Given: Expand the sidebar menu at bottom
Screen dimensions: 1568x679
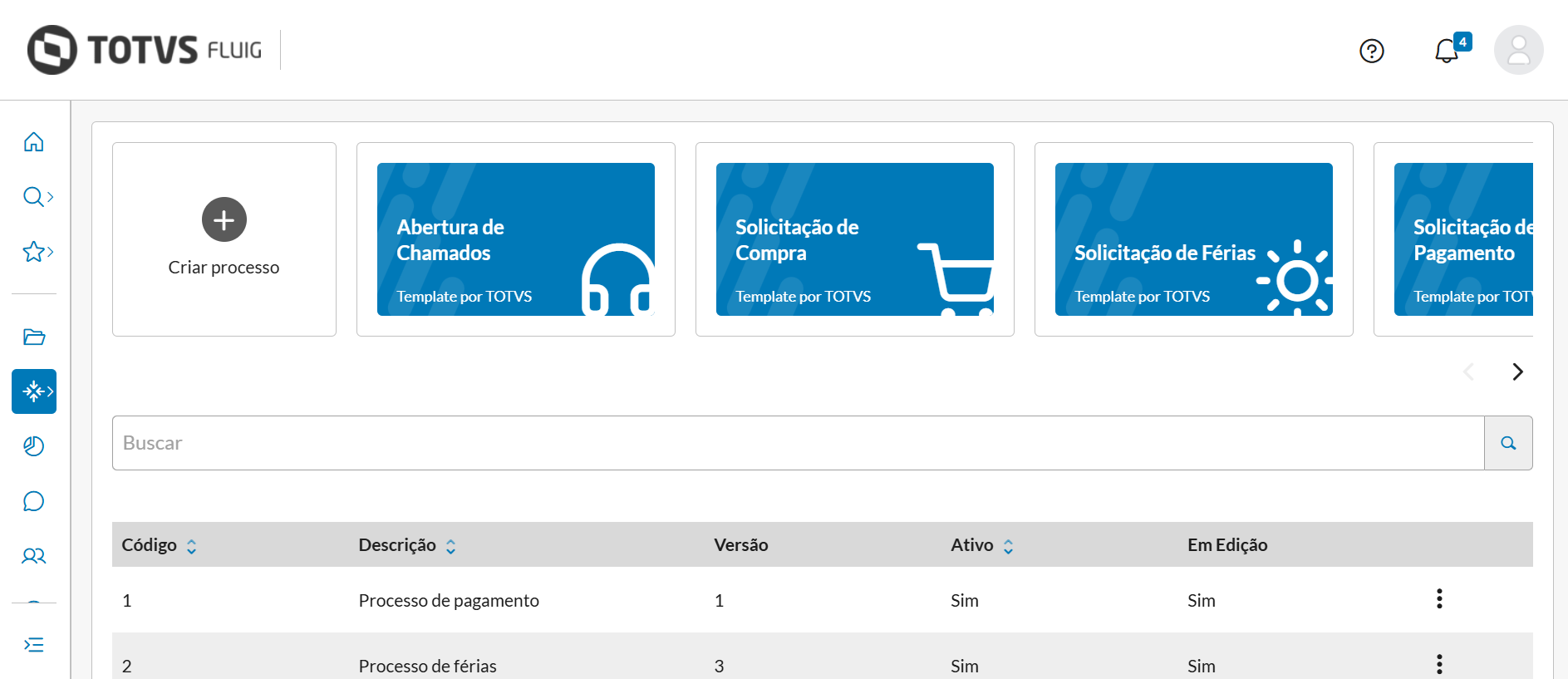Looking at the screenshot, I should [x=34, y=645].
